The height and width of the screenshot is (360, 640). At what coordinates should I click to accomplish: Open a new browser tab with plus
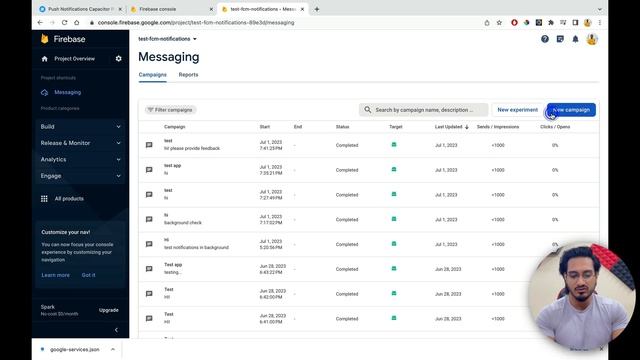[x=317, y=9]
